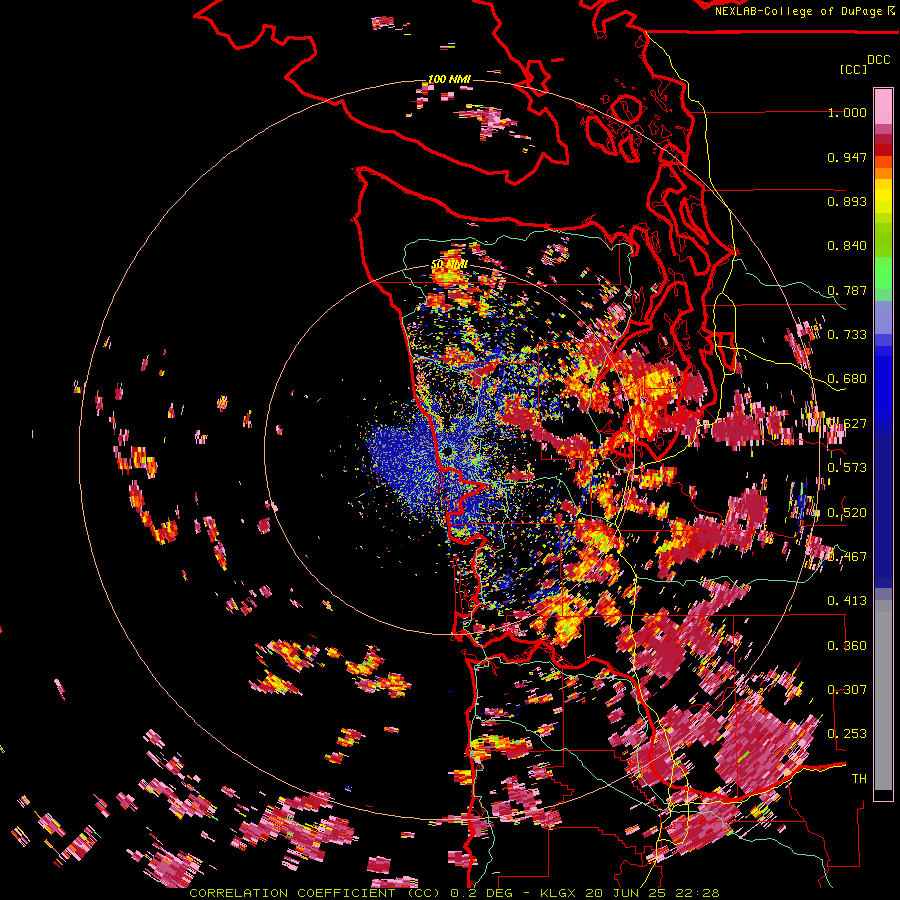Viewport: 900px width, 900px height.
Task: Click the Correlation Coefficient KLGX caption text
Action: (454, 893)
